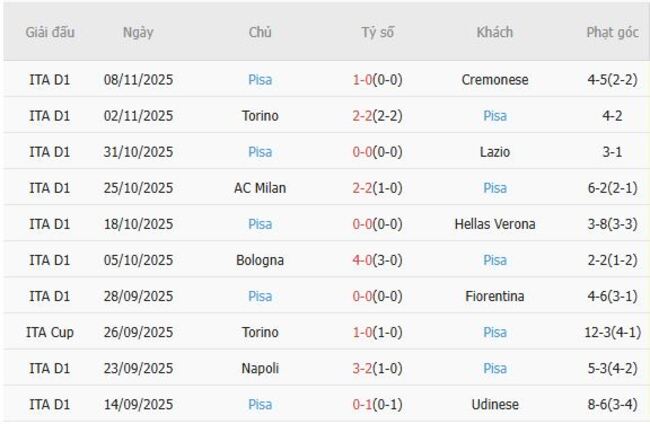Click Pisa home link in 31/10/2025 row
Screen dimensions: 650x424
click(x=260, y=152)
